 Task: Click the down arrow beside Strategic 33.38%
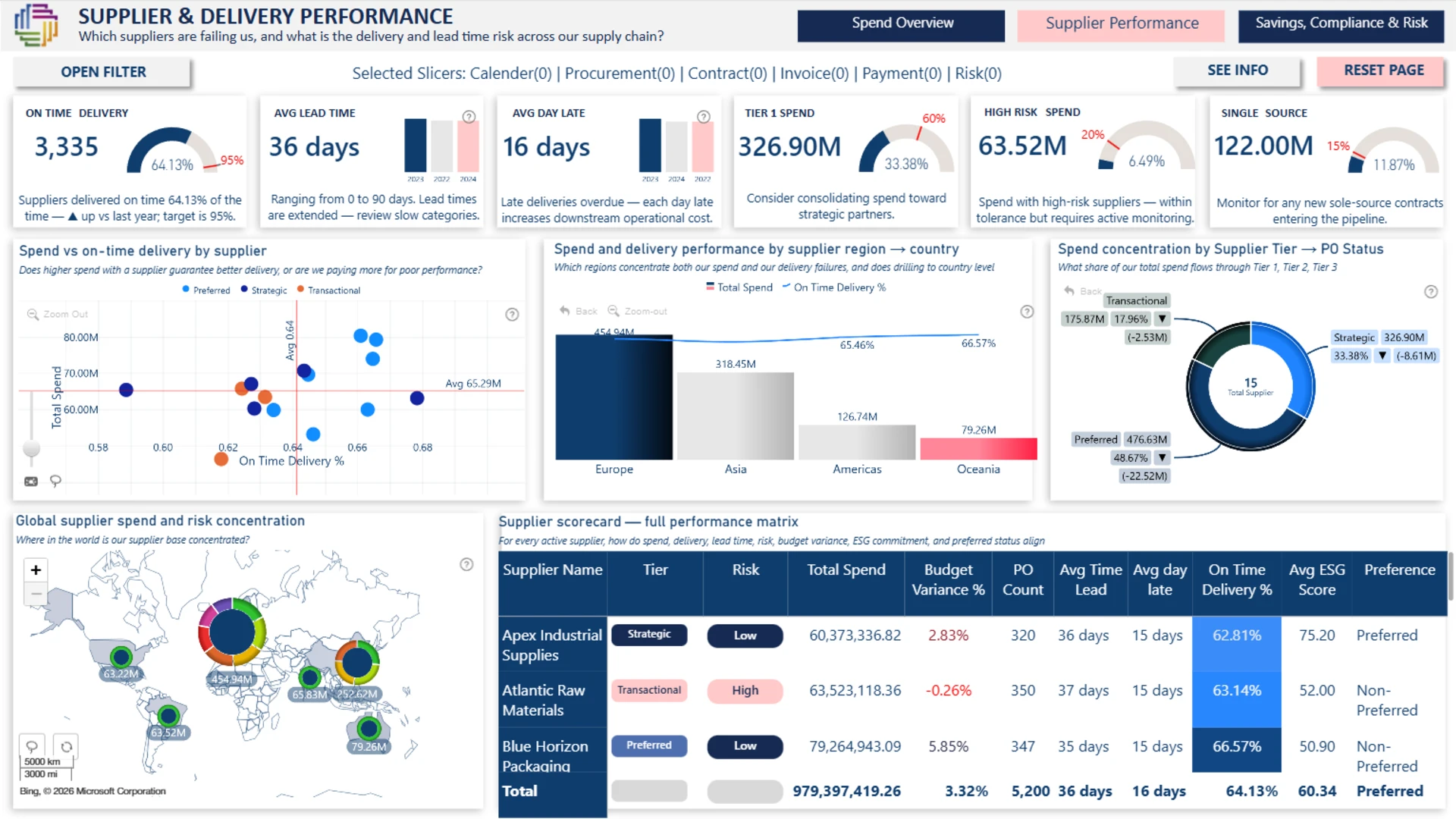click(1382, 356)
